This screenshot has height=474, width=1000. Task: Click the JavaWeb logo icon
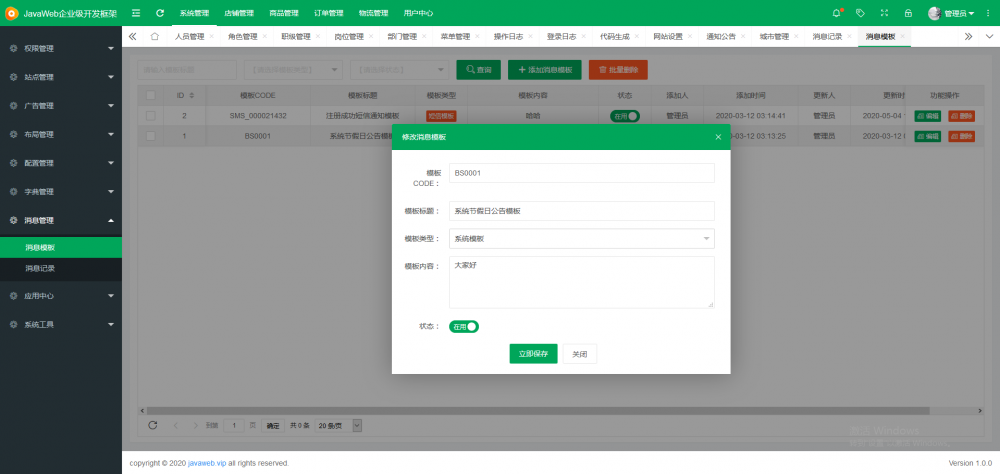[x=11, y=13]
